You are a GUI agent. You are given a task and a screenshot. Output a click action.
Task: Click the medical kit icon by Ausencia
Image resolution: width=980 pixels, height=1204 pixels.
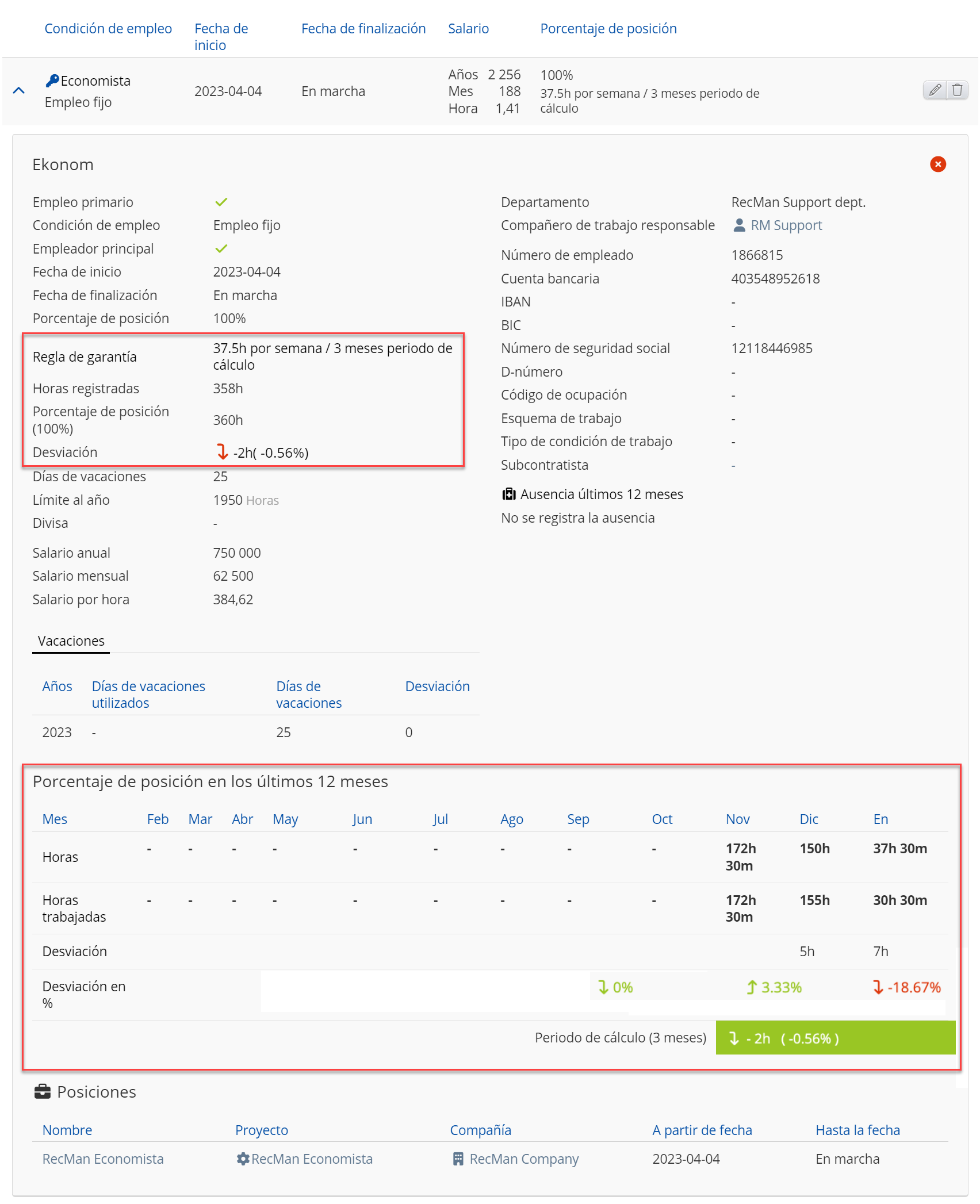[x=508, y=494]
